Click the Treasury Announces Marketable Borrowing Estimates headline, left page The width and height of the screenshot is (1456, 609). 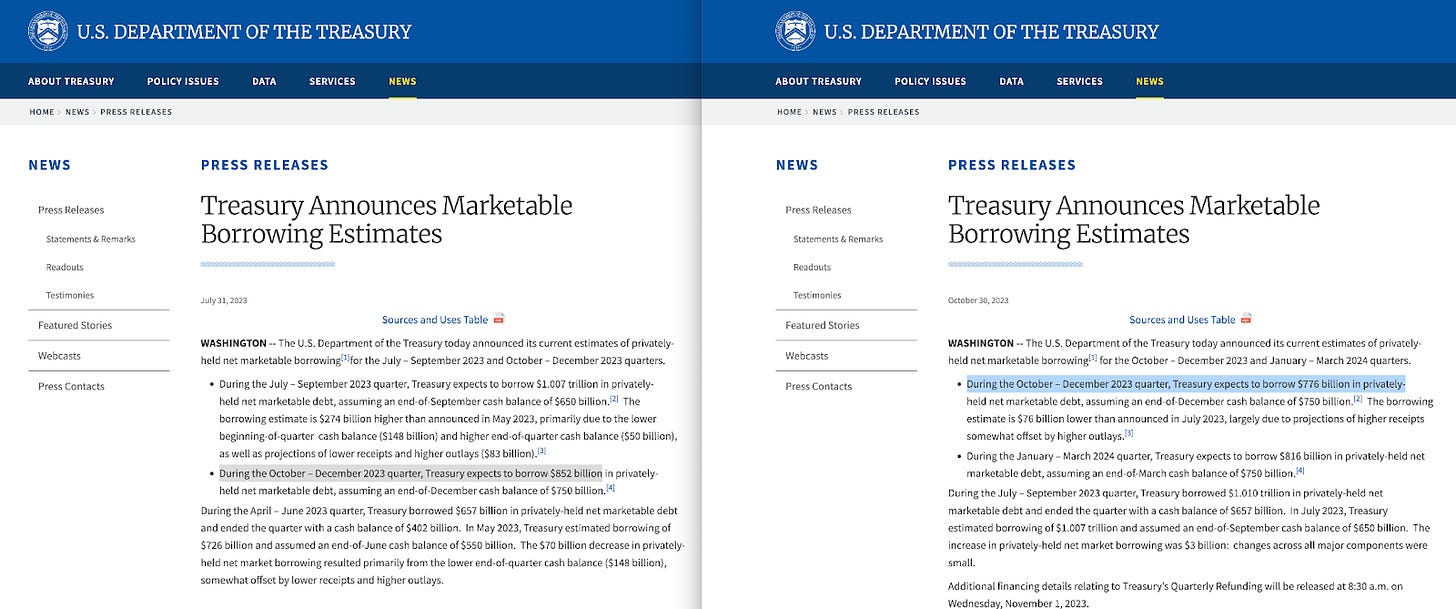tap(386, 220)
